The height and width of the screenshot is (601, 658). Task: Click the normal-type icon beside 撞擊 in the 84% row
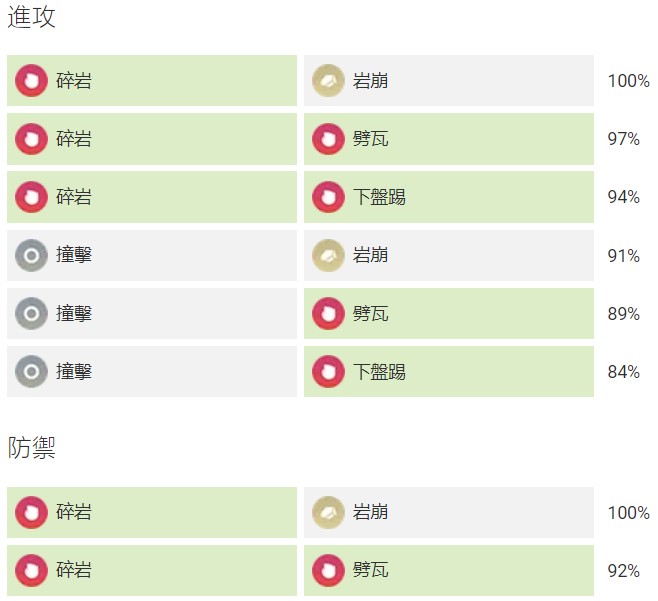[31, 372]
